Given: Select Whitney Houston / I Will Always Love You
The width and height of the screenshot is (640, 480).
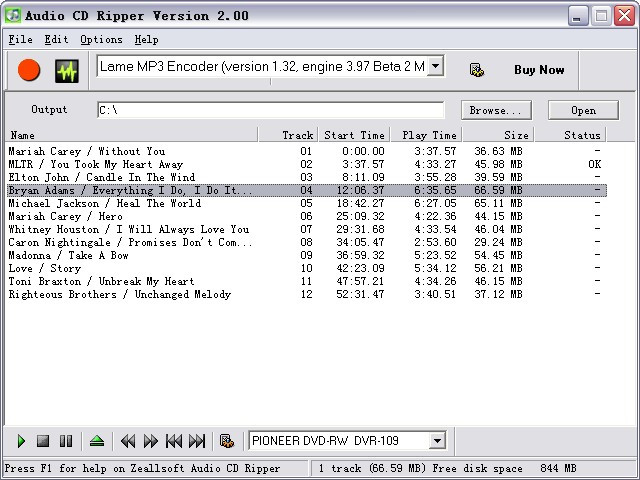Looking at the screenshot, I should click(x=307, y=229).
